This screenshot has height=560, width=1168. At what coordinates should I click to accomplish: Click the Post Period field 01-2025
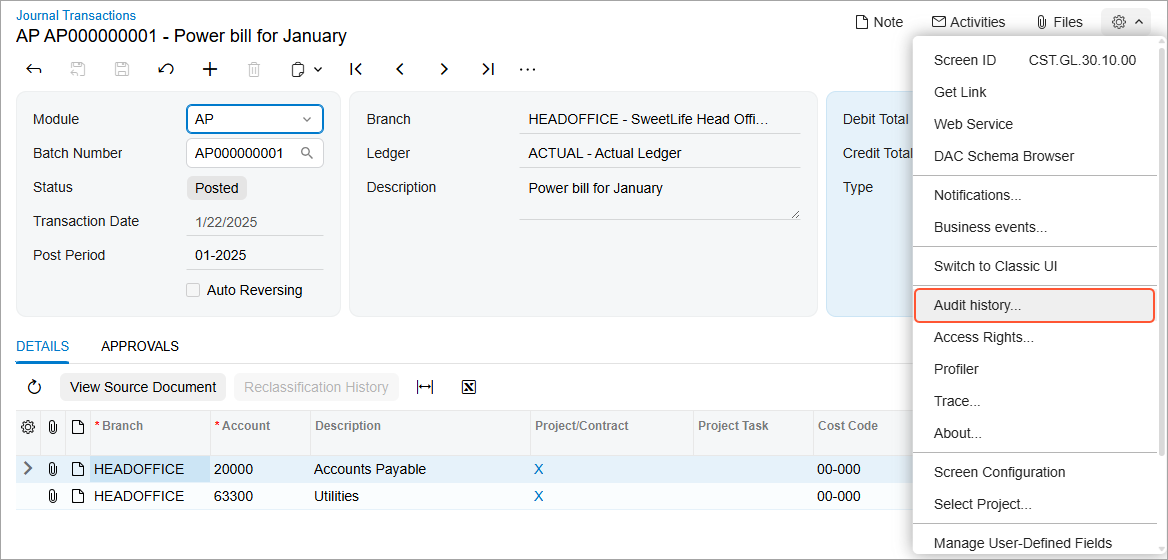[255, 255]
